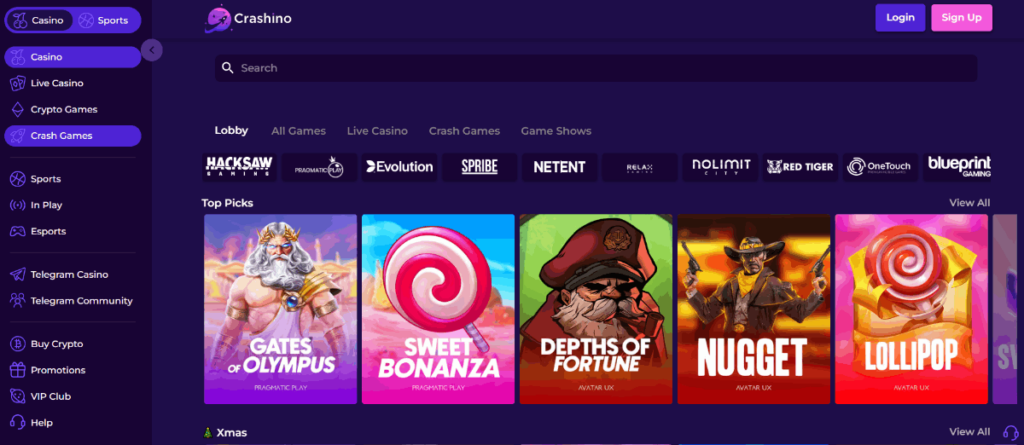Click the Buy Crypto bitcoin icon

coord(18,344)
